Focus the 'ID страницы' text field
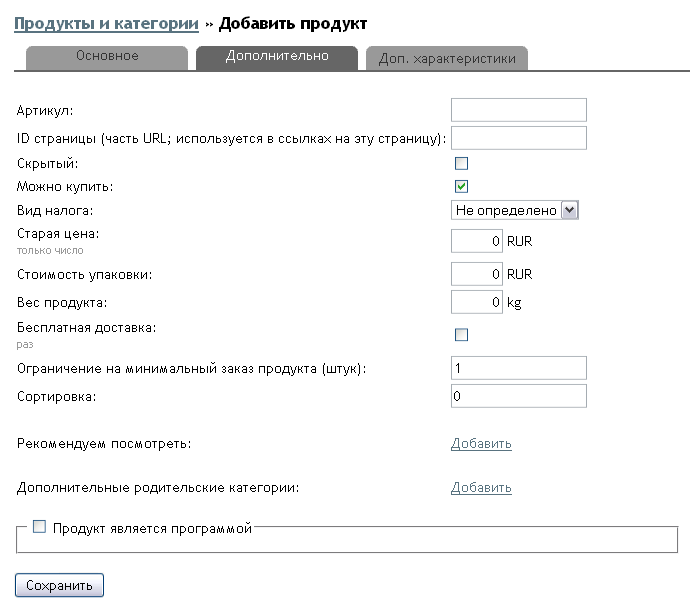This screenshot has width=690, height=605. pos(518,137)
